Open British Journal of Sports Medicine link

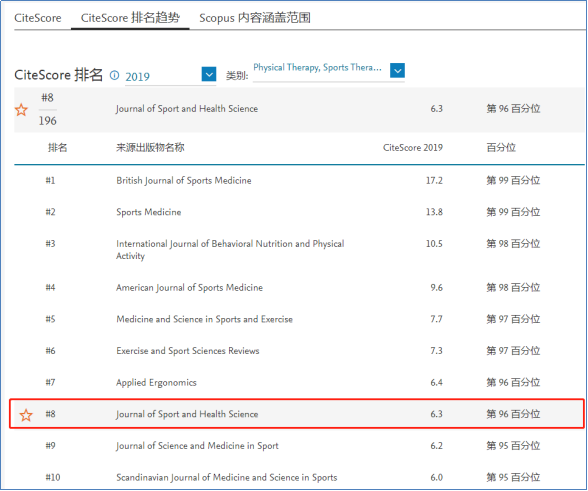click(x=184, y=180)
